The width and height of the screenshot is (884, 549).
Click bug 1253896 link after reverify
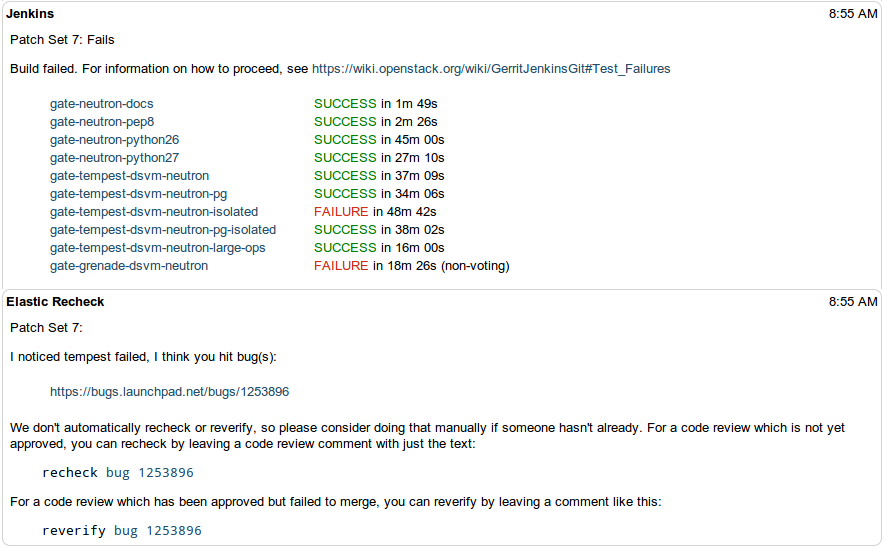(157, 531)
